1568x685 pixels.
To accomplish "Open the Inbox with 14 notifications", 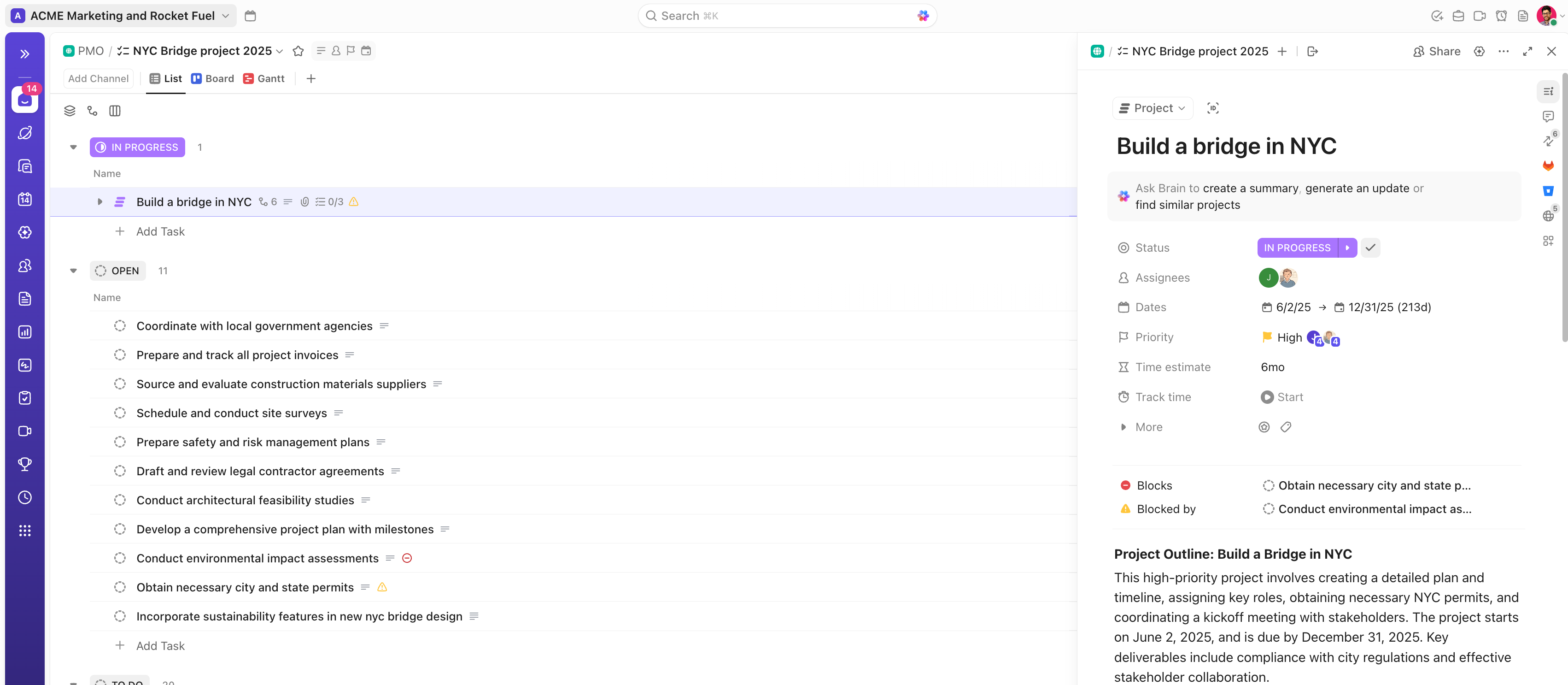I will point(24,99).
